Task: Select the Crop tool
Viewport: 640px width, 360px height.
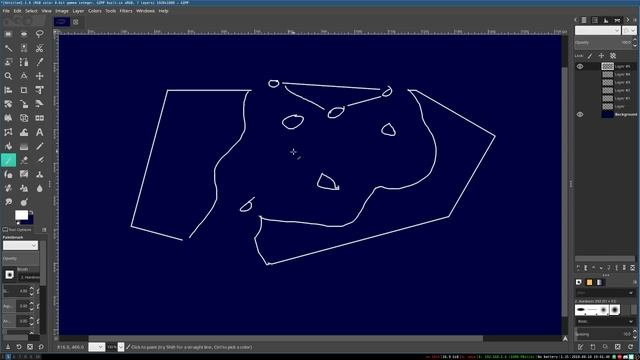Action: tap(24, 90)
